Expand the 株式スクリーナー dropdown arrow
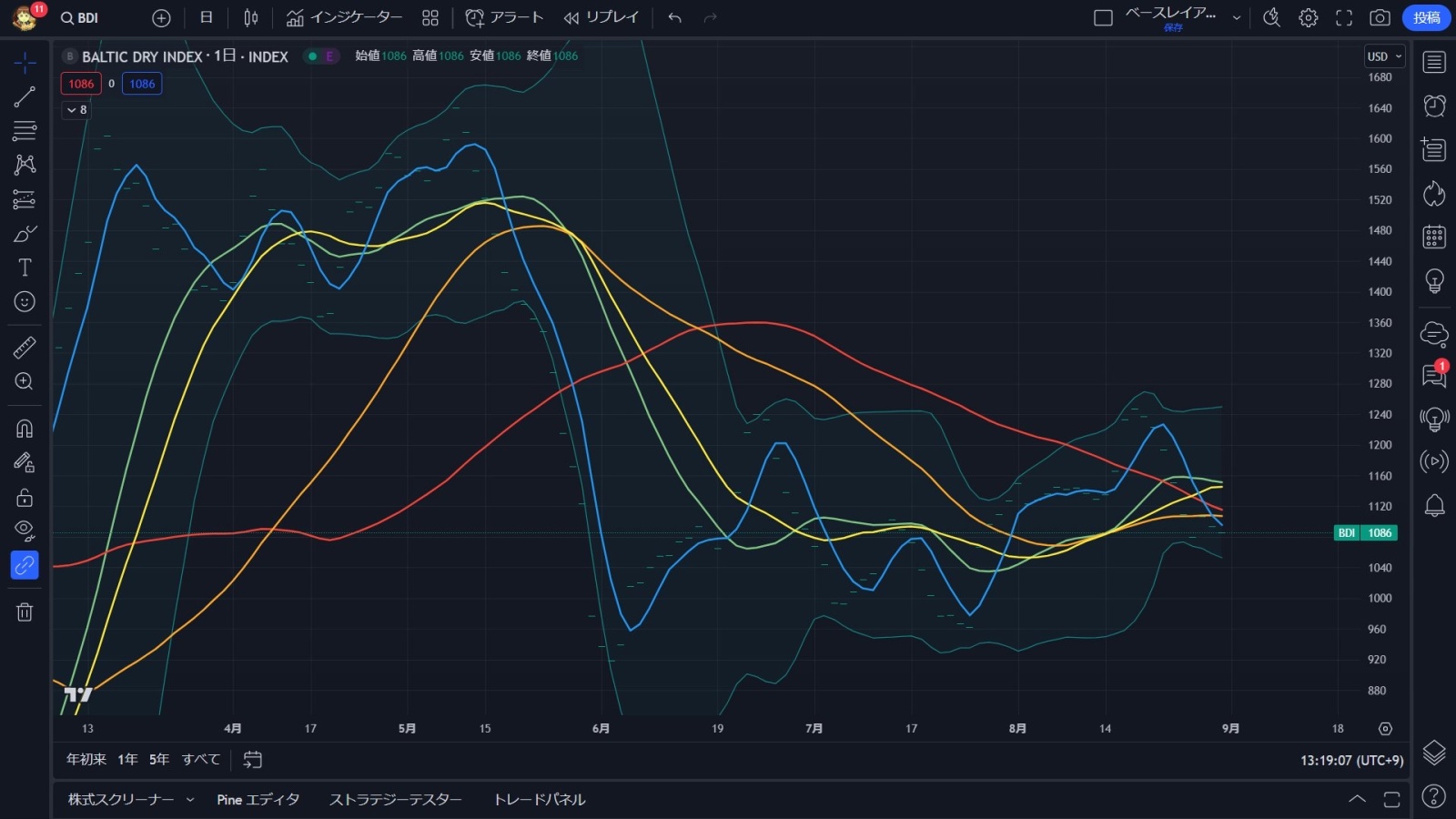 point(190,800)
